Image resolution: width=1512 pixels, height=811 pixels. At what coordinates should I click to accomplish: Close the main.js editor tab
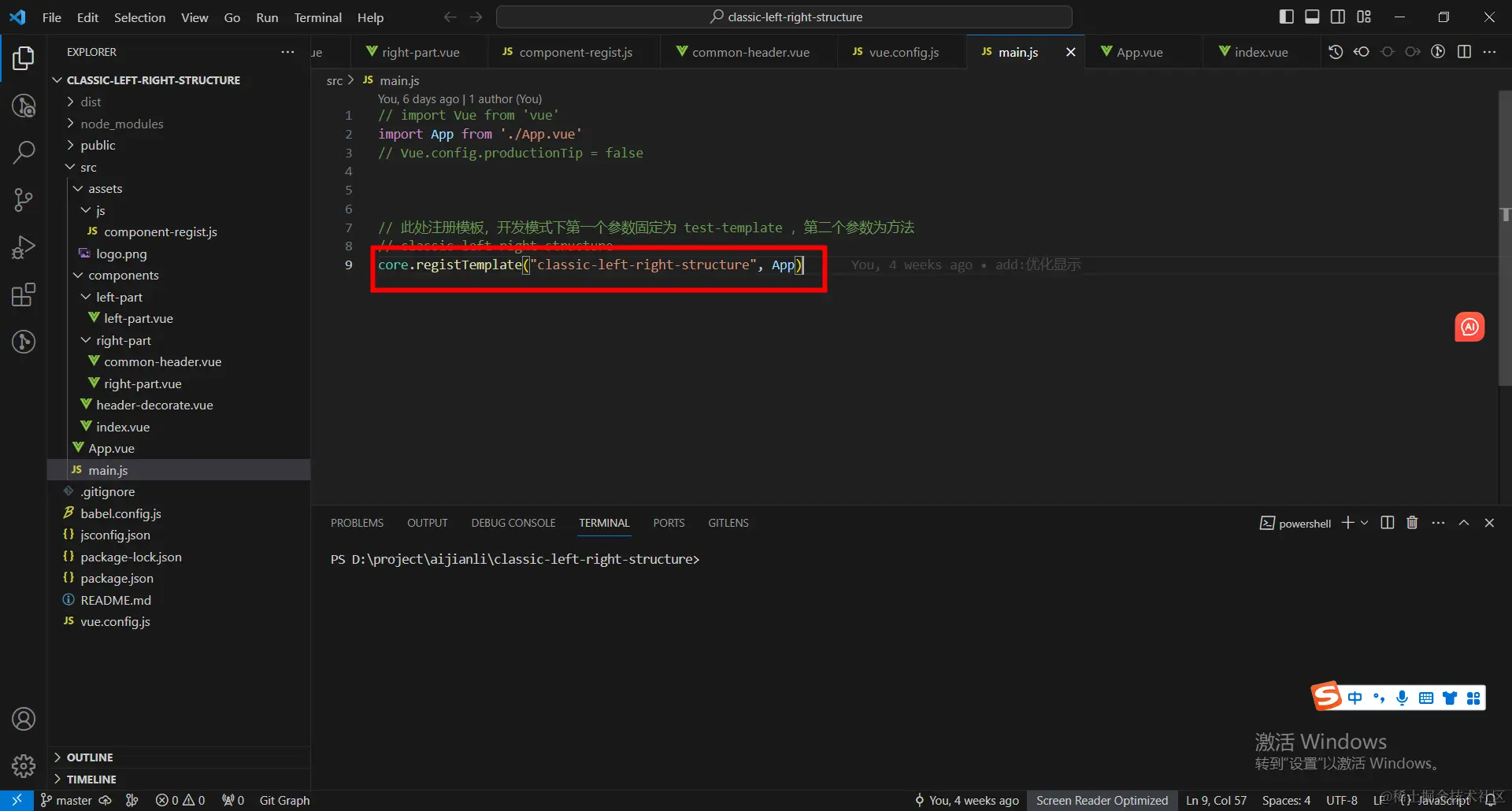tap(1070, 52)
